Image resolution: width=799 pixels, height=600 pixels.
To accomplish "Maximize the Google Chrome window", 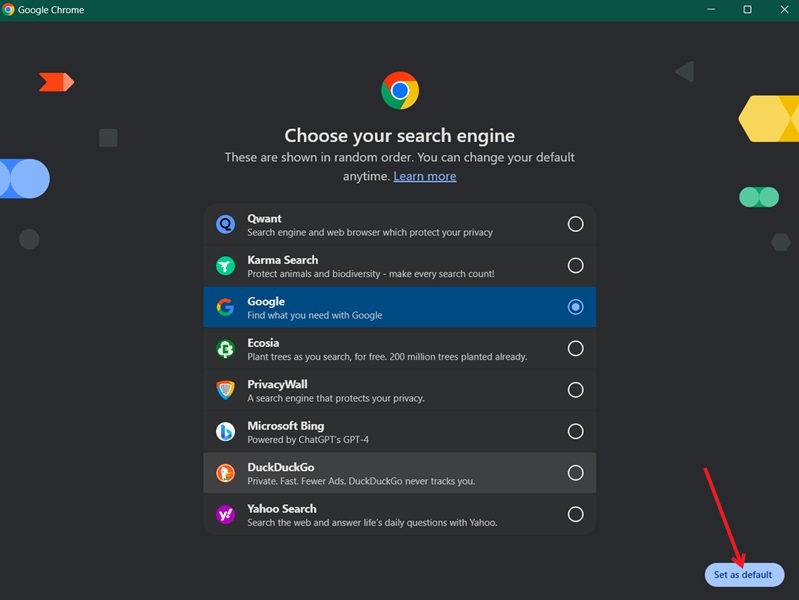I will (x=747, y=9).
